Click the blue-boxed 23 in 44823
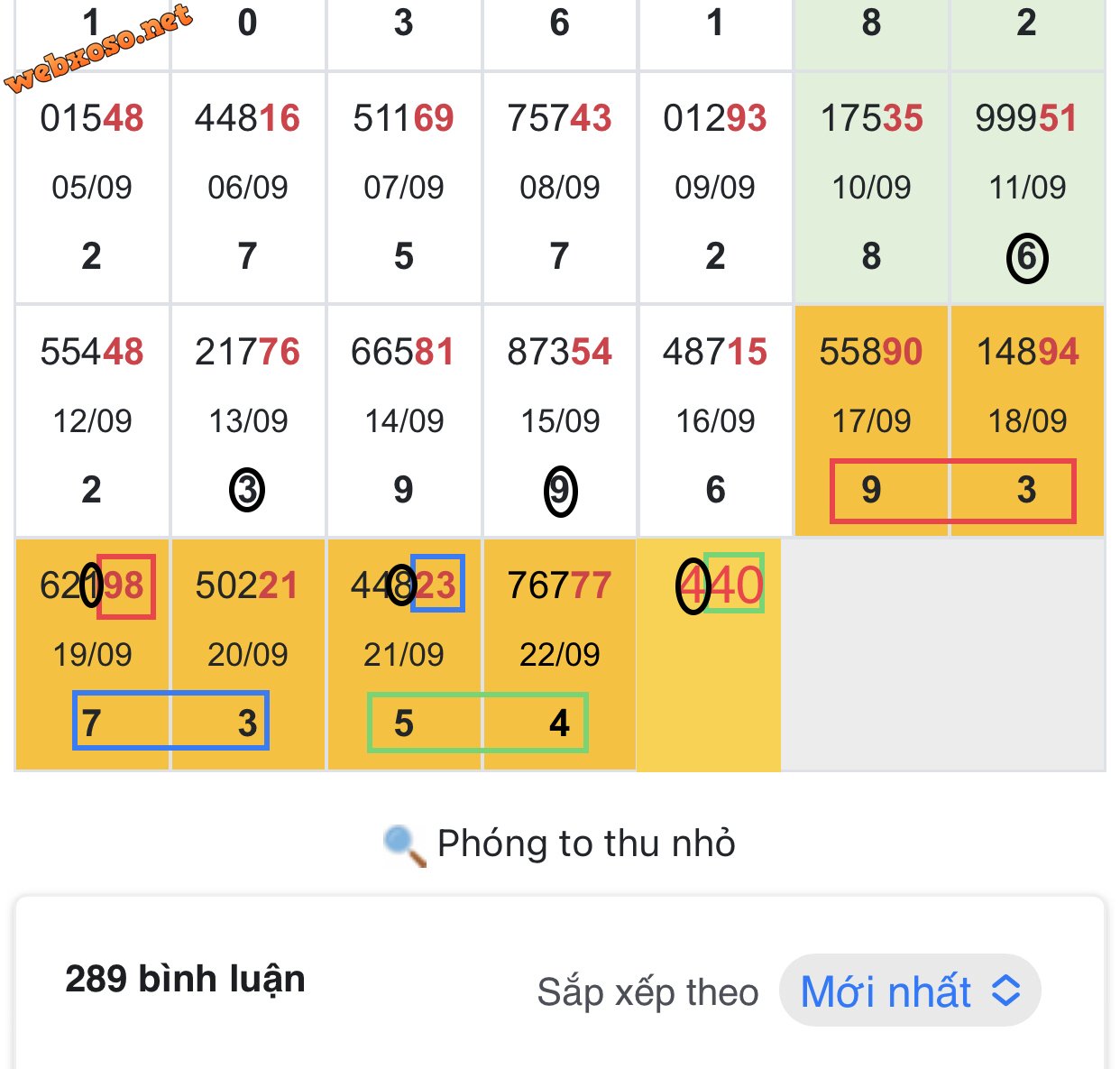Viewport: 1120px width, 1069px height. (437, 584)
